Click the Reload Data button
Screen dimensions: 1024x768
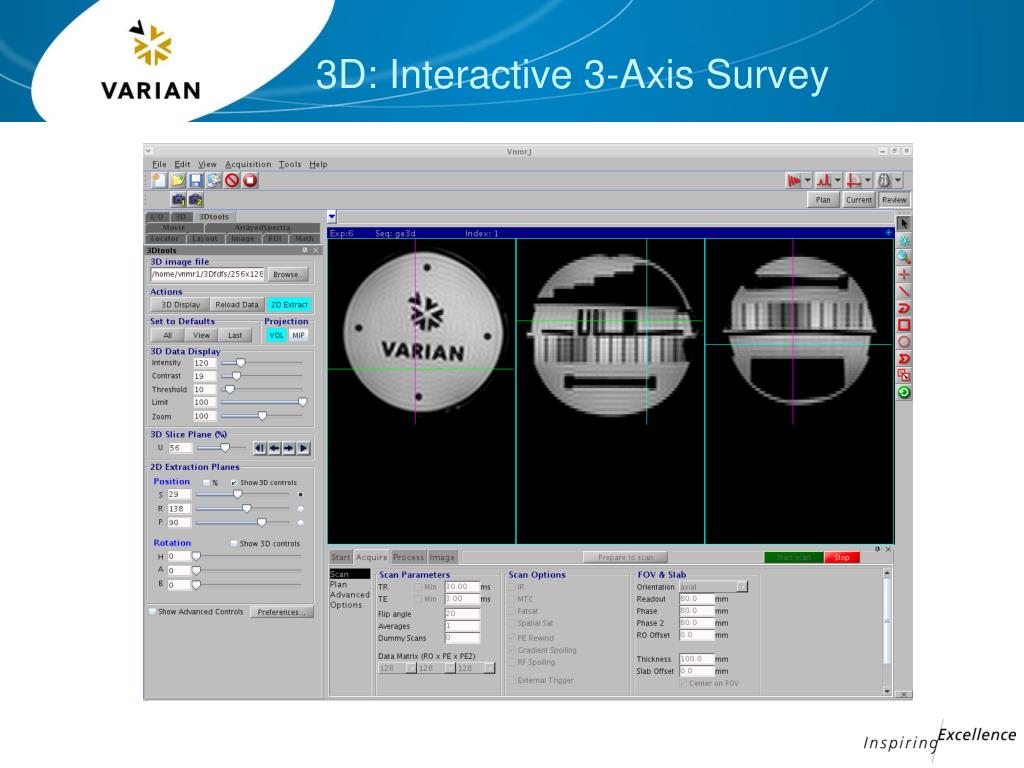pyautogui.click(x=237, y=305)
